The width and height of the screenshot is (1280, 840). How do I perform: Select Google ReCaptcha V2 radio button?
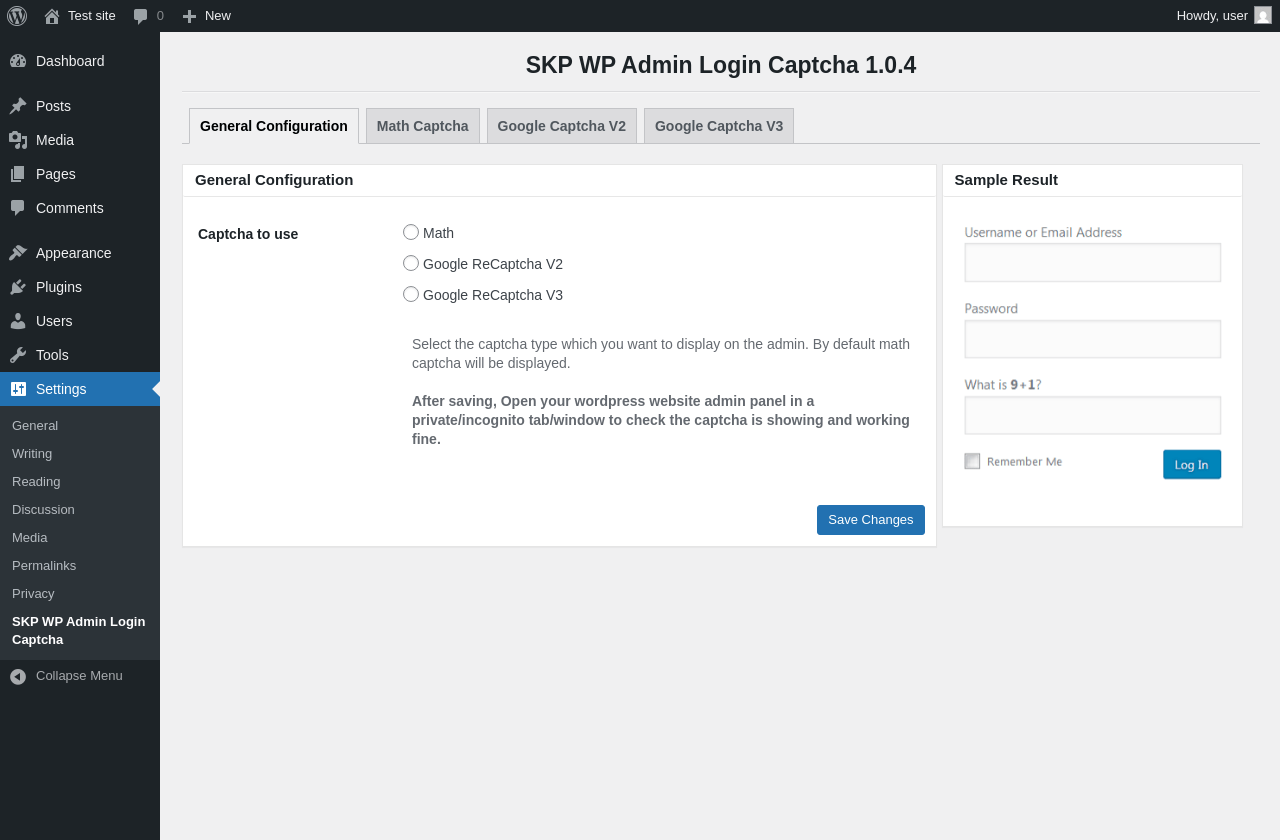411,263
